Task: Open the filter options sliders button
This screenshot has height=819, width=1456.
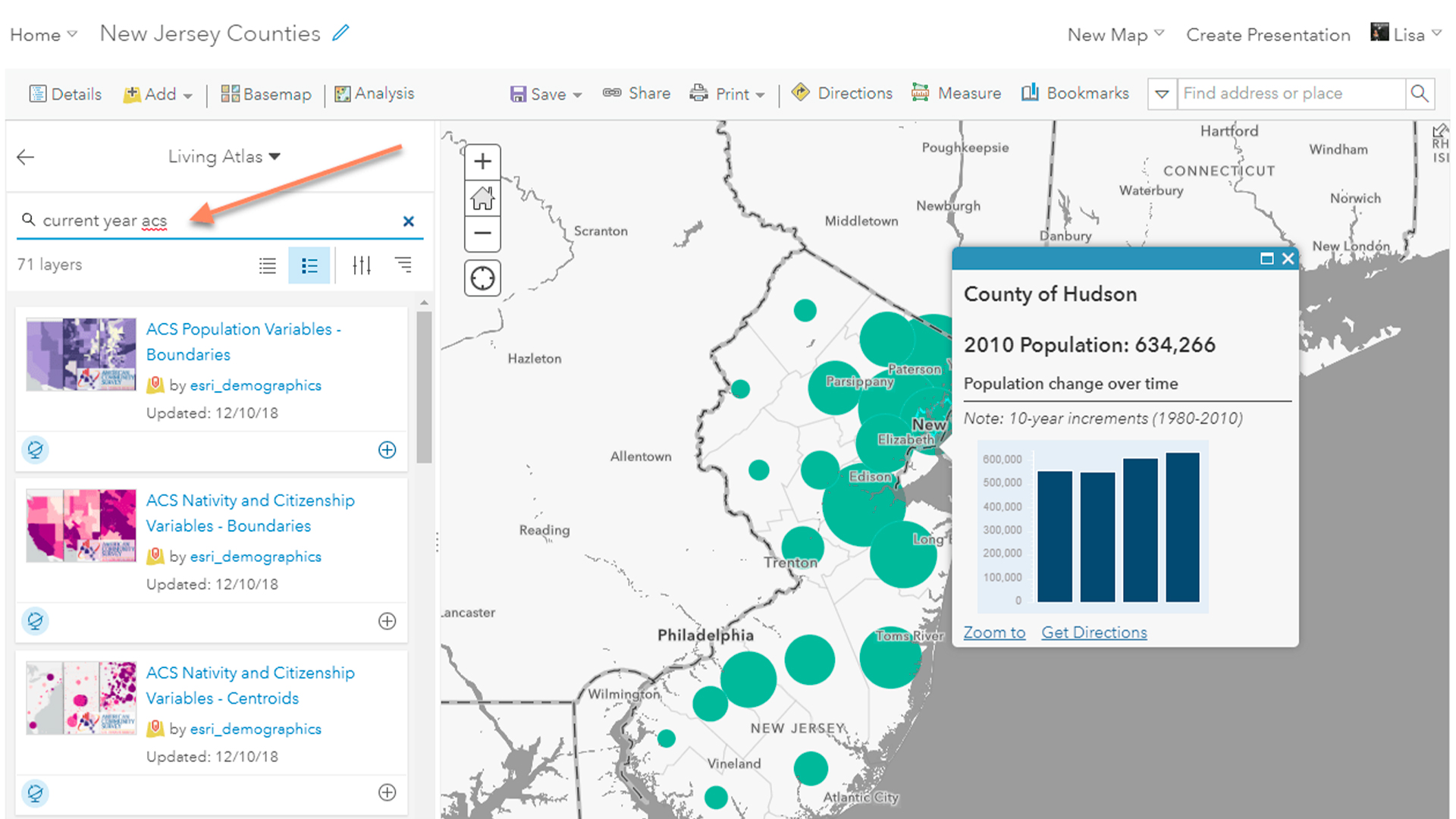Action: click(362, 265)
